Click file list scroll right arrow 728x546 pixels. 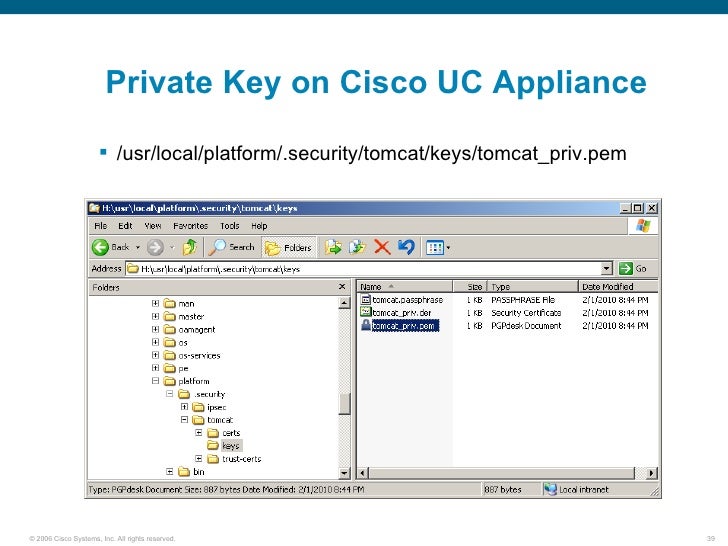[x=651, y=473]
